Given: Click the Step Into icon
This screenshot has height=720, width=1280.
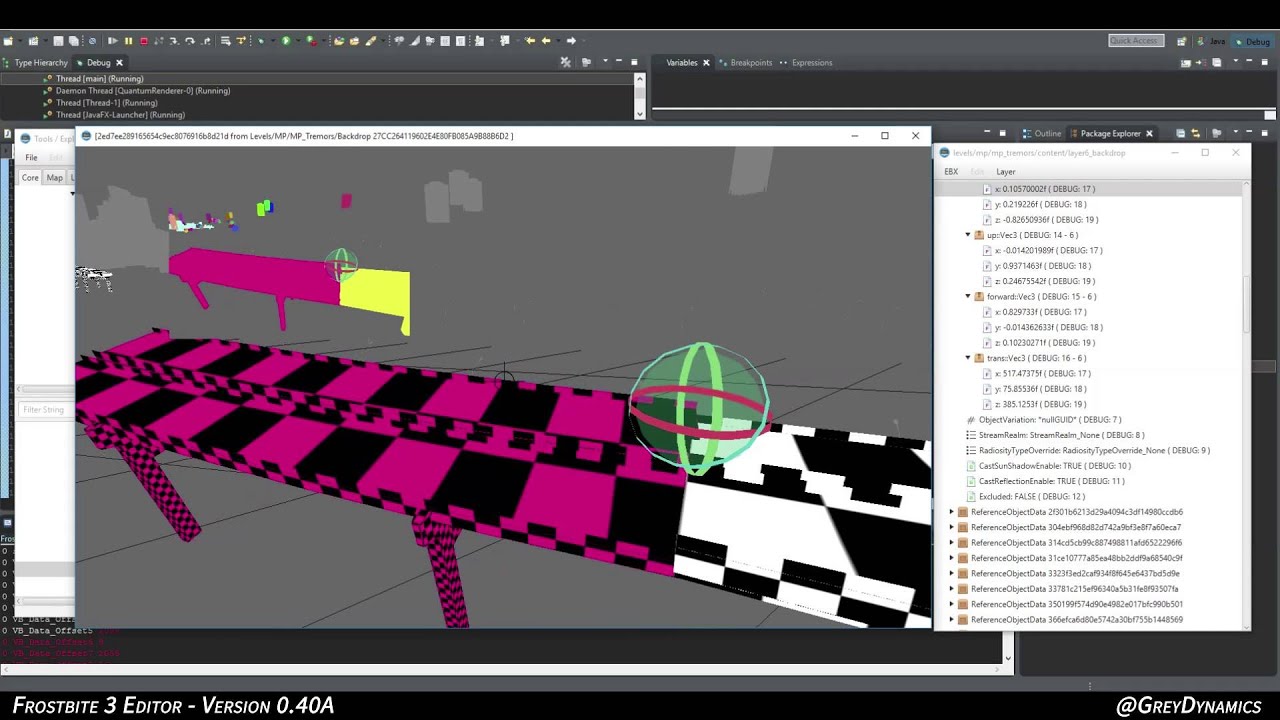Looking at the screenshot, I should [x=174, y=41].
